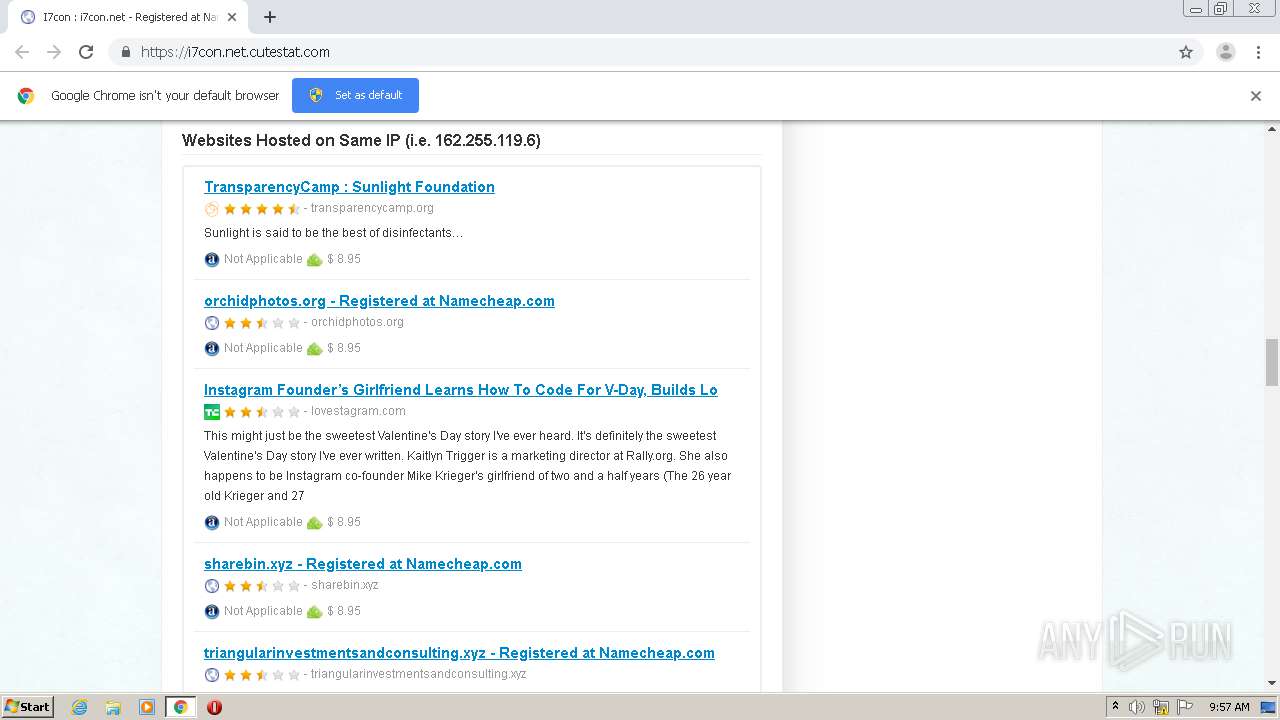The height and width of the screenshot is (720, 1280).
Task: Open the volume speaker tray icon
Action: click(1137, 707)
